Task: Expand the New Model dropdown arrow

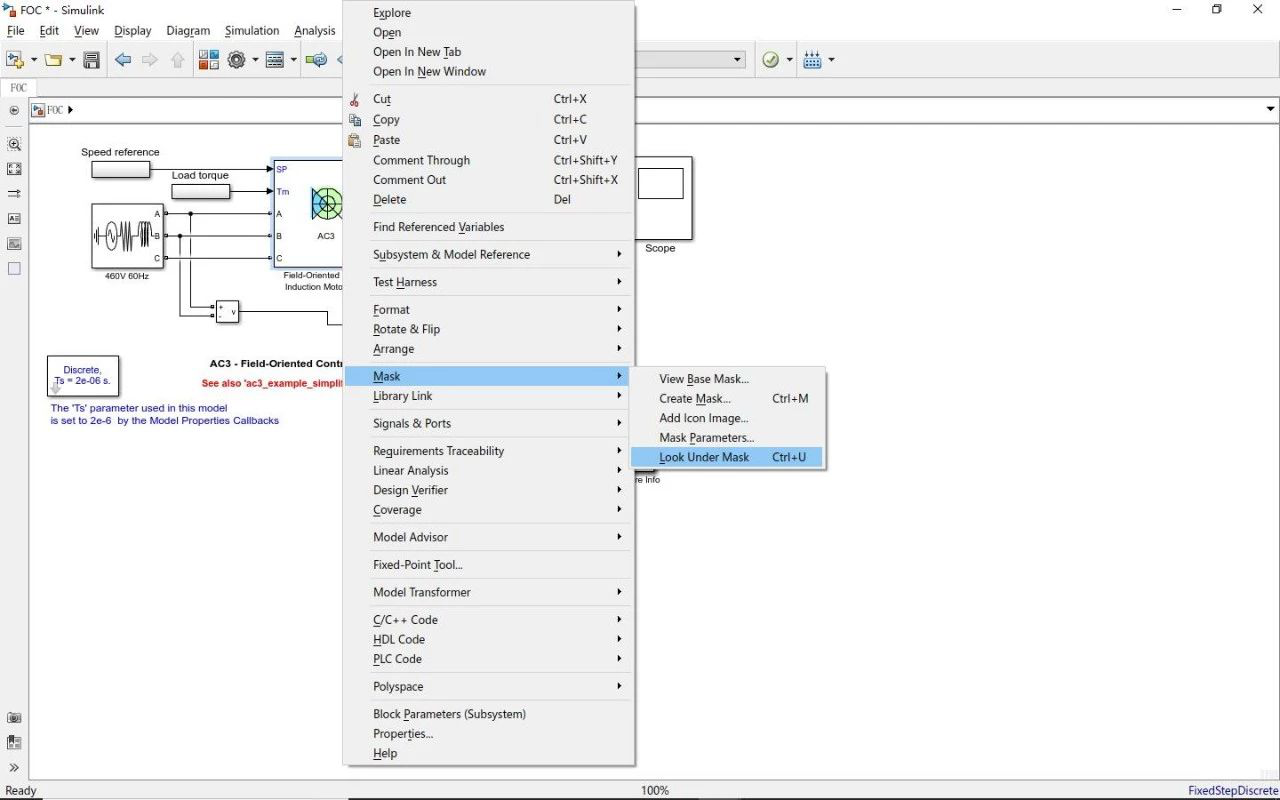Action: coord(34,60)
